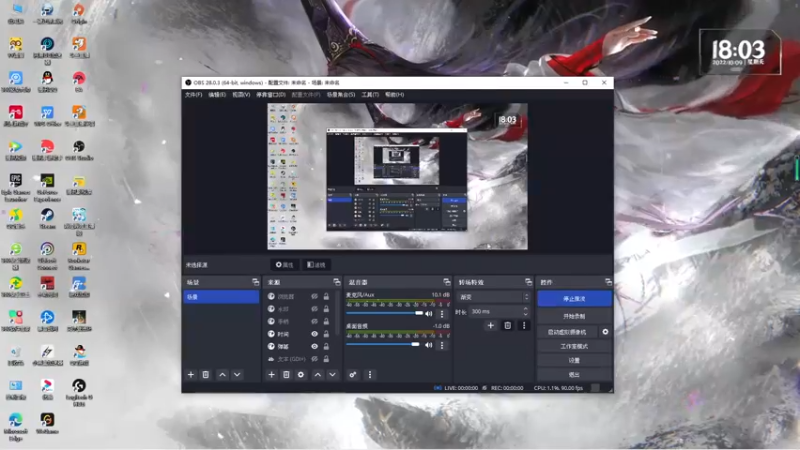Click the 启动虚拟摄像机 button
The width and height of the screenshot is (800, 450).
pos(567,332)
